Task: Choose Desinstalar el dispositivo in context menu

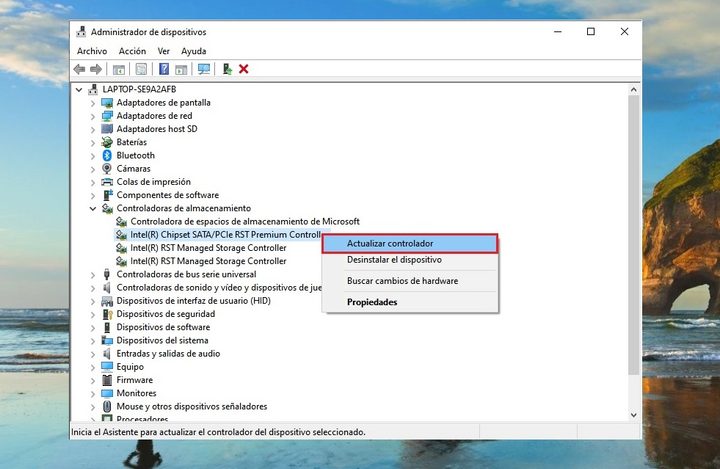Action: point(410,260)
